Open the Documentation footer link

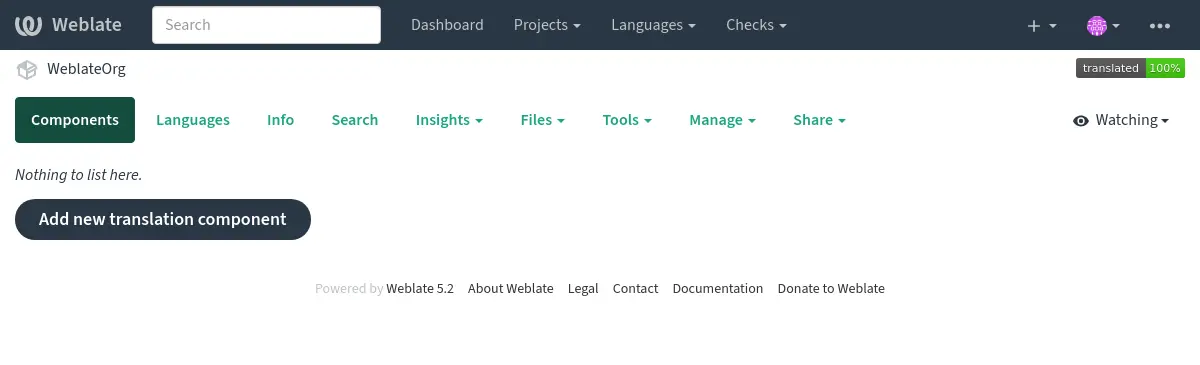pos(718,288)
